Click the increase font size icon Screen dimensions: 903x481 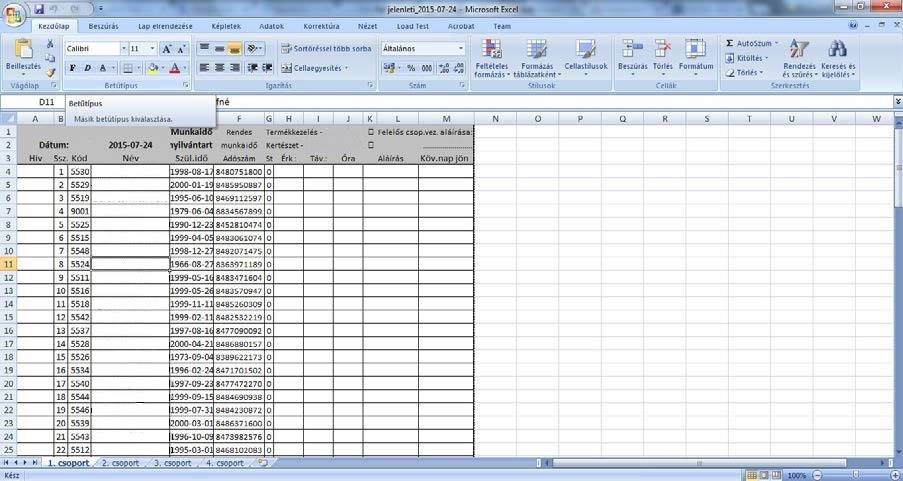167,48
